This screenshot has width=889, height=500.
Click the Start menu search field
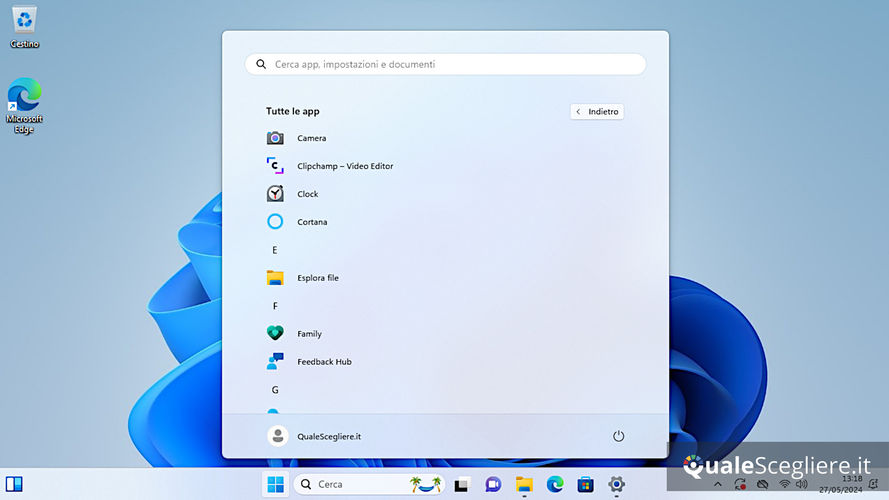tap(445, 64)
